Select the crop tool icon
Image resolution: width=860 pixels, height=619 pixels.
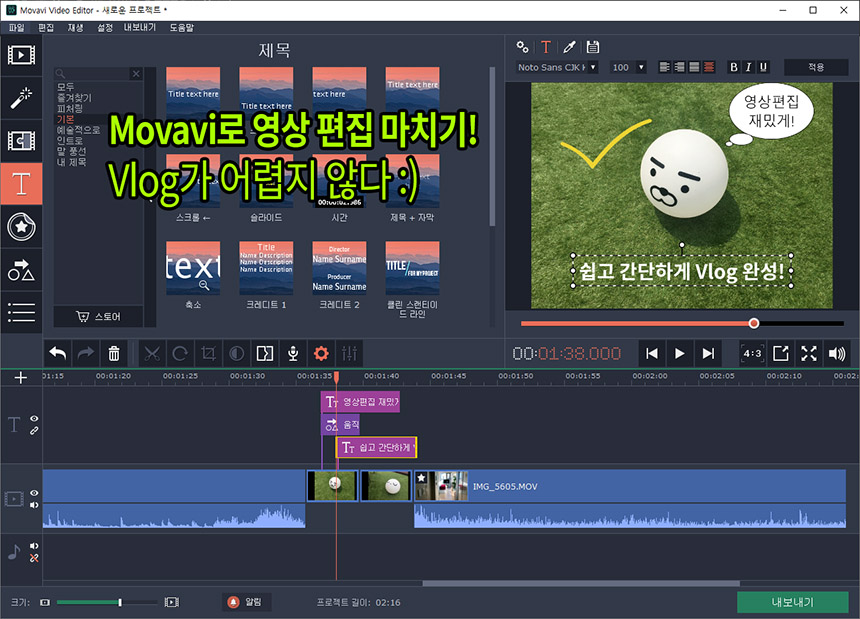(208, 354)
